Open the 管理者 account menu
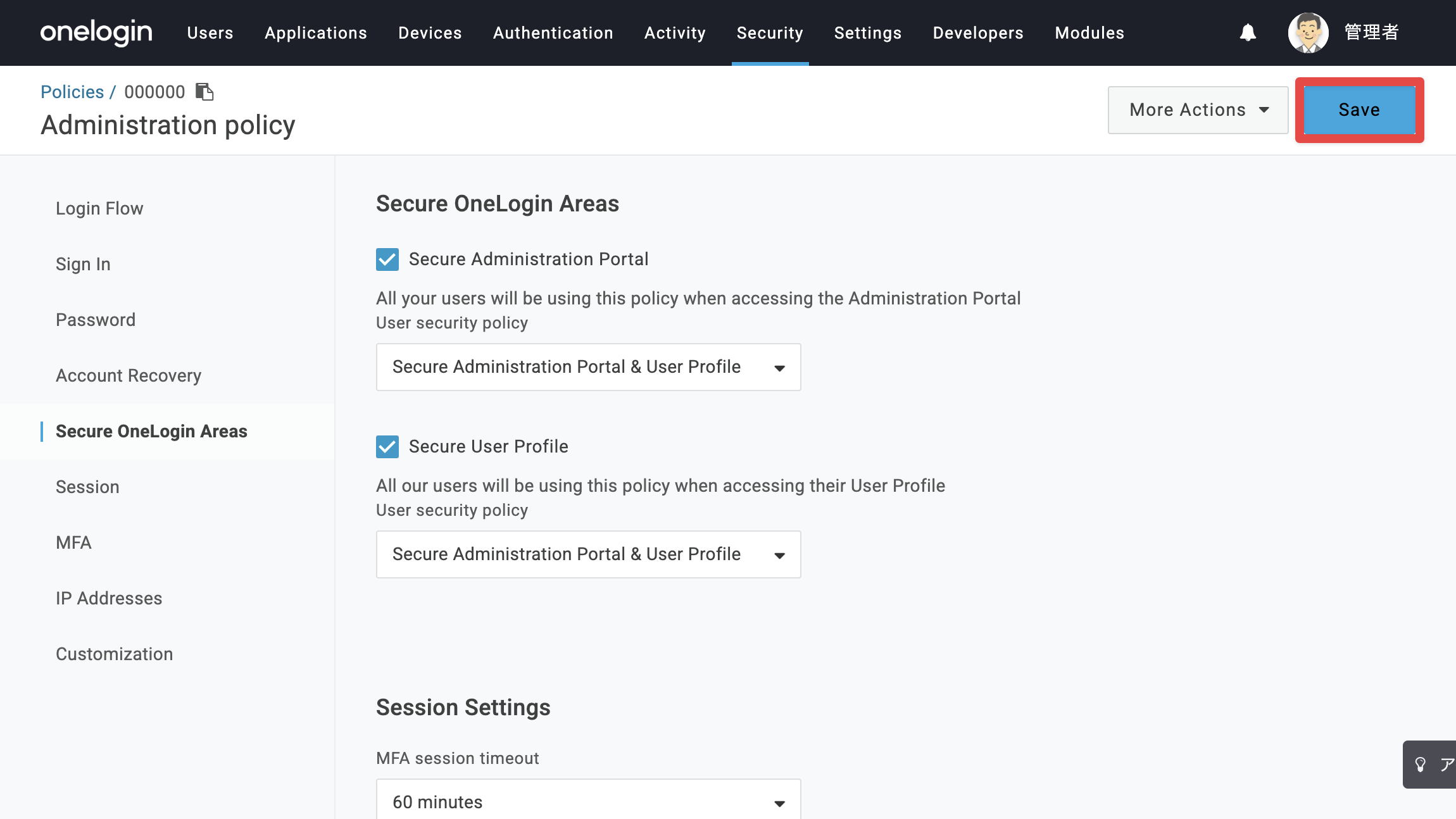The image size is (1456, 819). (x=1371, y=32)
